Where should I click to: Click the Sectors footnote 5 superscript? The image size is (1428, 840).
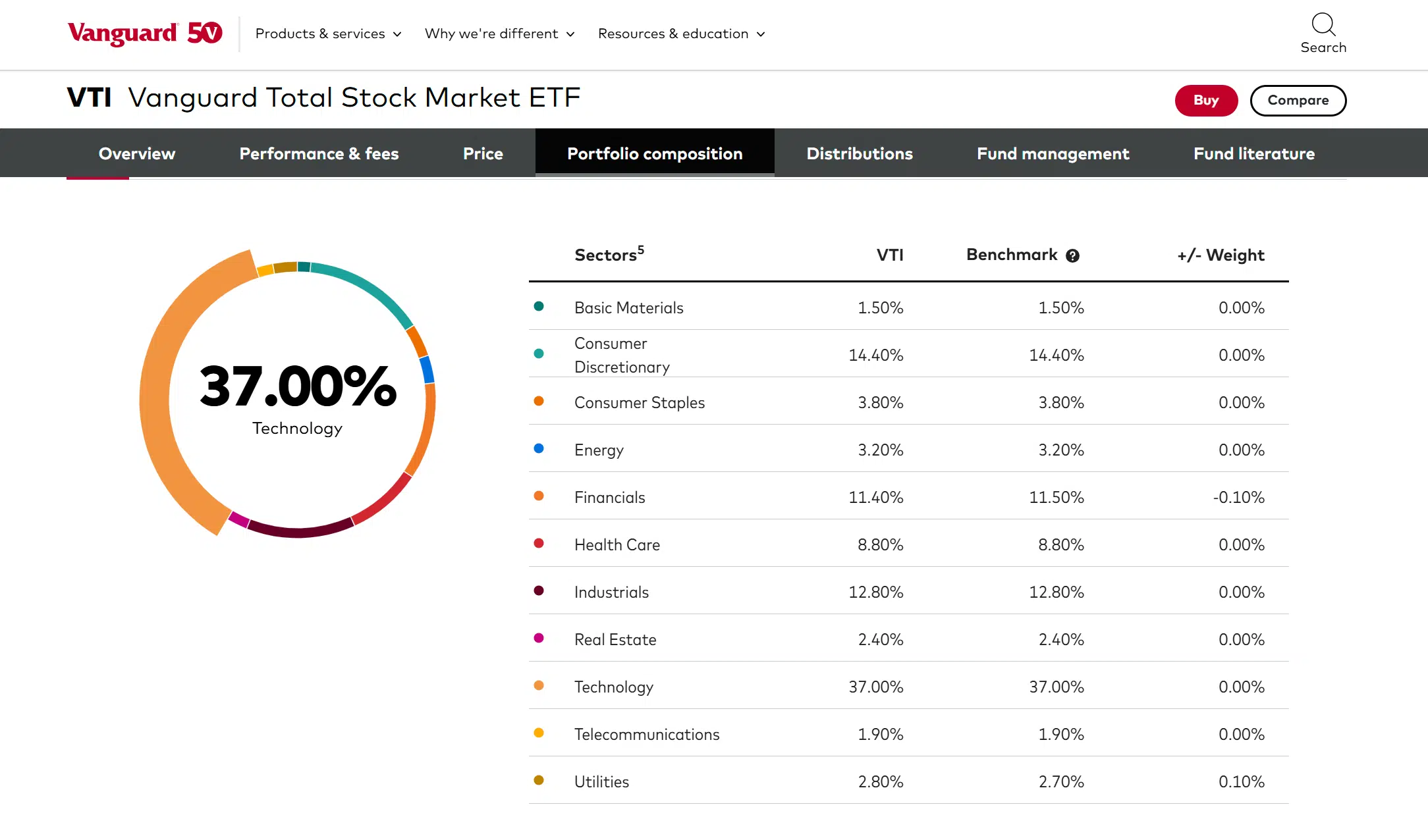(x=641, y=249)
